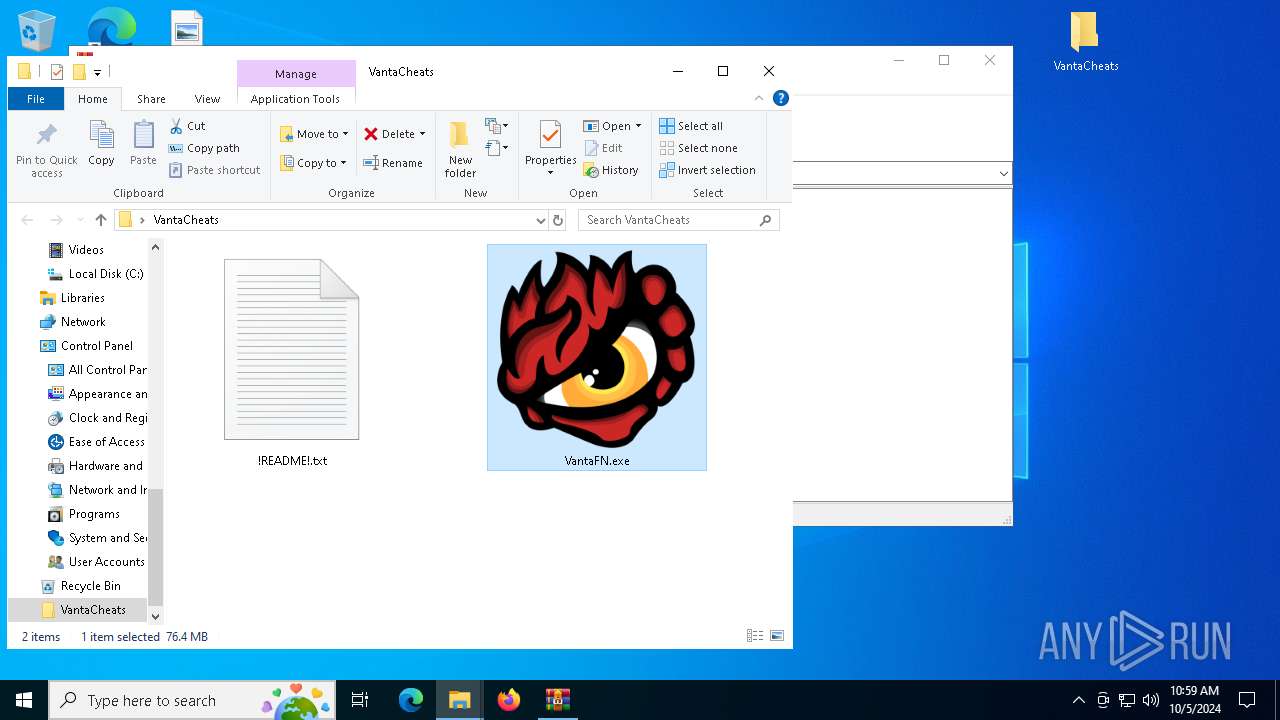1280x720 pixels.
Task: Open Local Disk (C:) in navigation pane
Action: [x=106, y=274]
